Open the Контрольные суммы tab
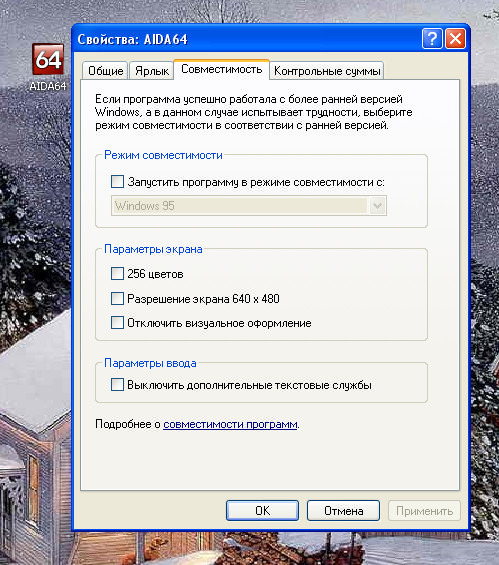The image size is (499, 565). click(x=327, y=71)
